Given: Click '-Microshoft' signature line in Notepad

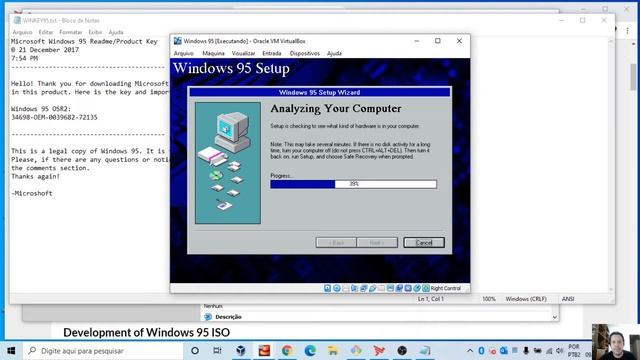Looking at the screenshot, I should click(x=32, y=193).
